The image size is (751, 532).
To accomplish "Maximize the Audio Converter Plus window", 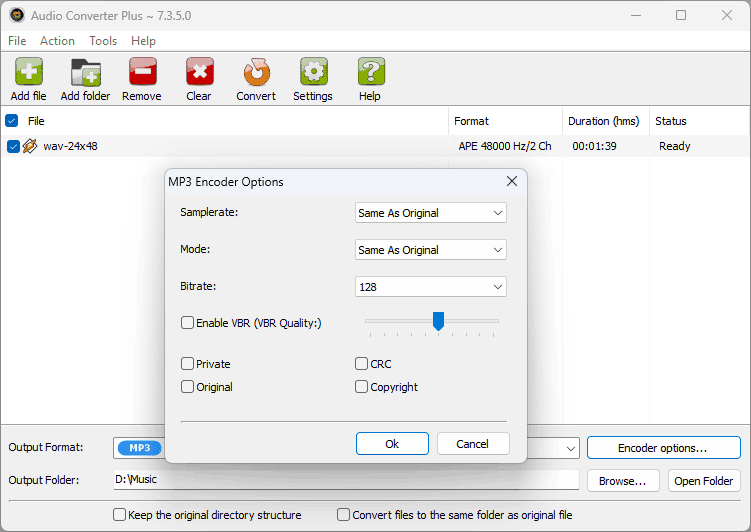I will pos(681,15).
